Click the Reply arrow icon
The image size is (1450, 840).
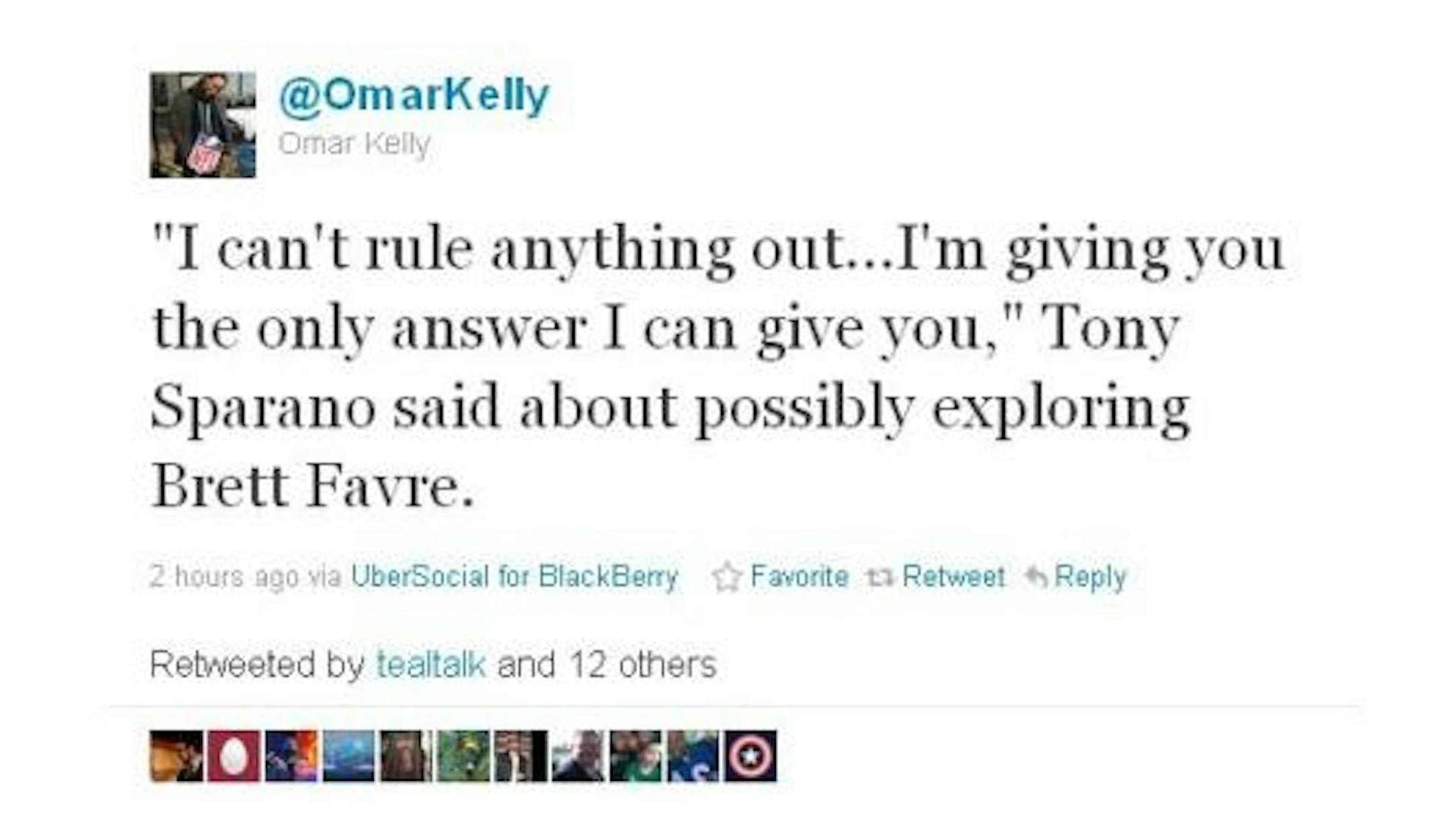(x=1037, y=577)
